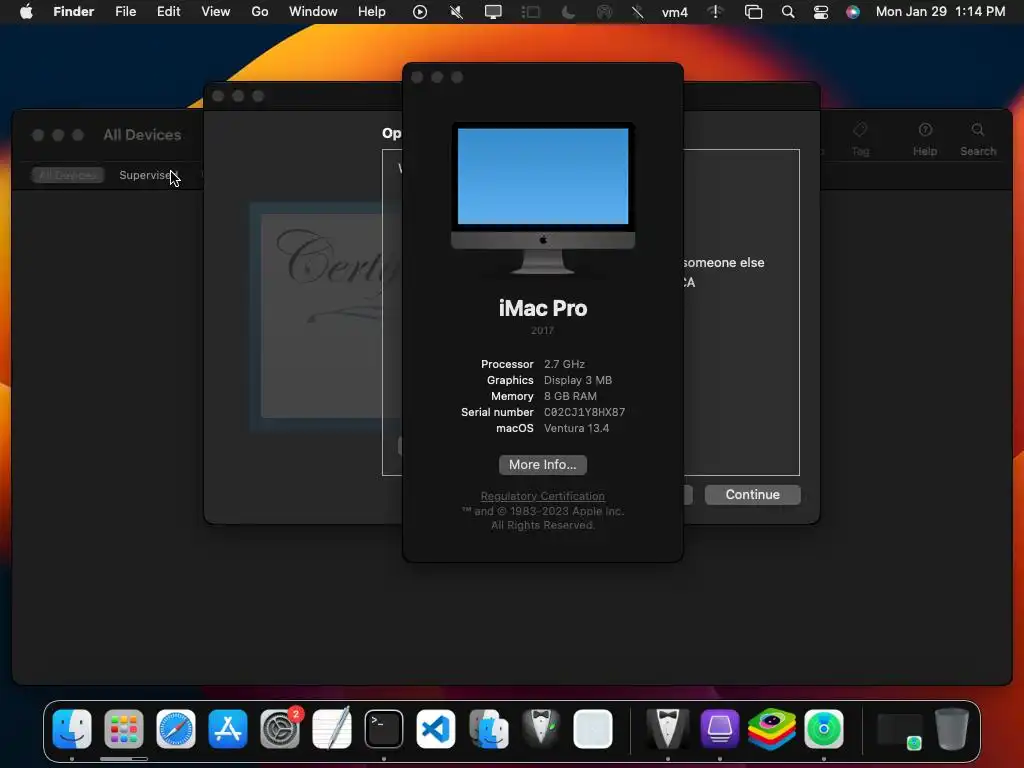This screenshot has width=1024, height=768.
Task: Open the colorful stacked layers dock app
Action: [772, 728]
